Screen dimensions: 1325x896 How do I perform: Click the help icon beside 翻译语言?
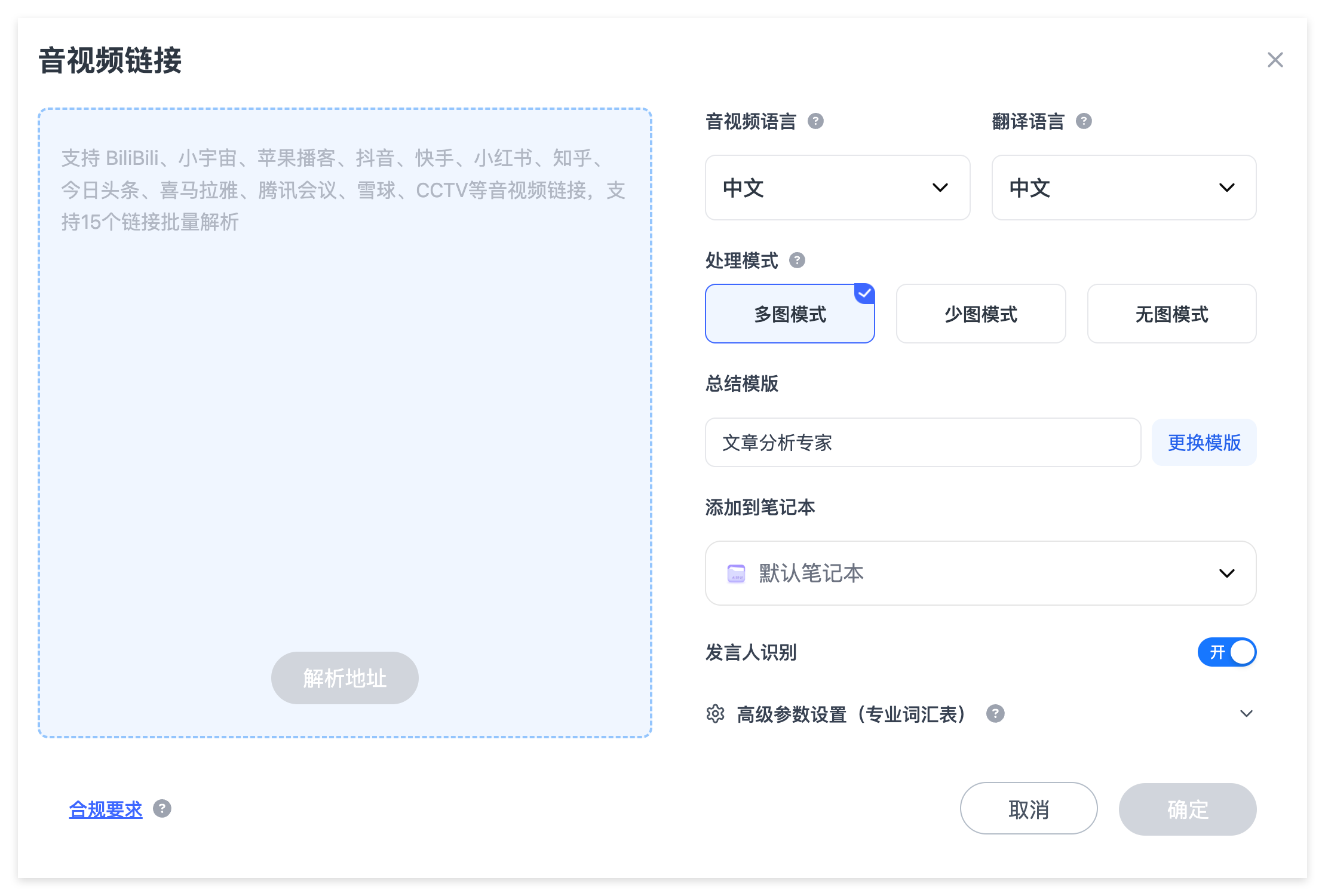tap(1084, 121)
